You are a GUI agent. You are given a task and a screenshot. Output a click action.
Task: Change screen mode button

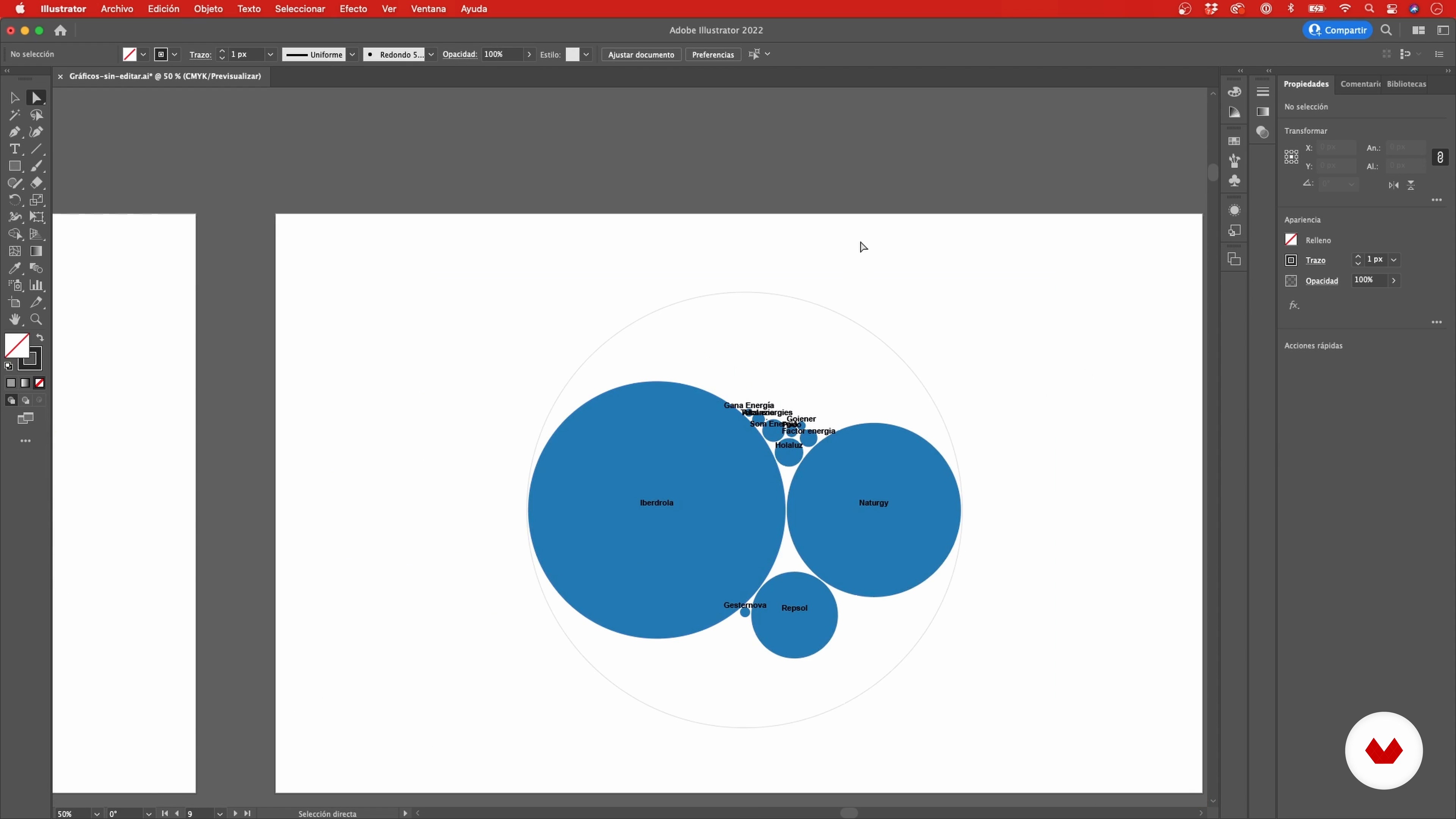pos(25,418)
